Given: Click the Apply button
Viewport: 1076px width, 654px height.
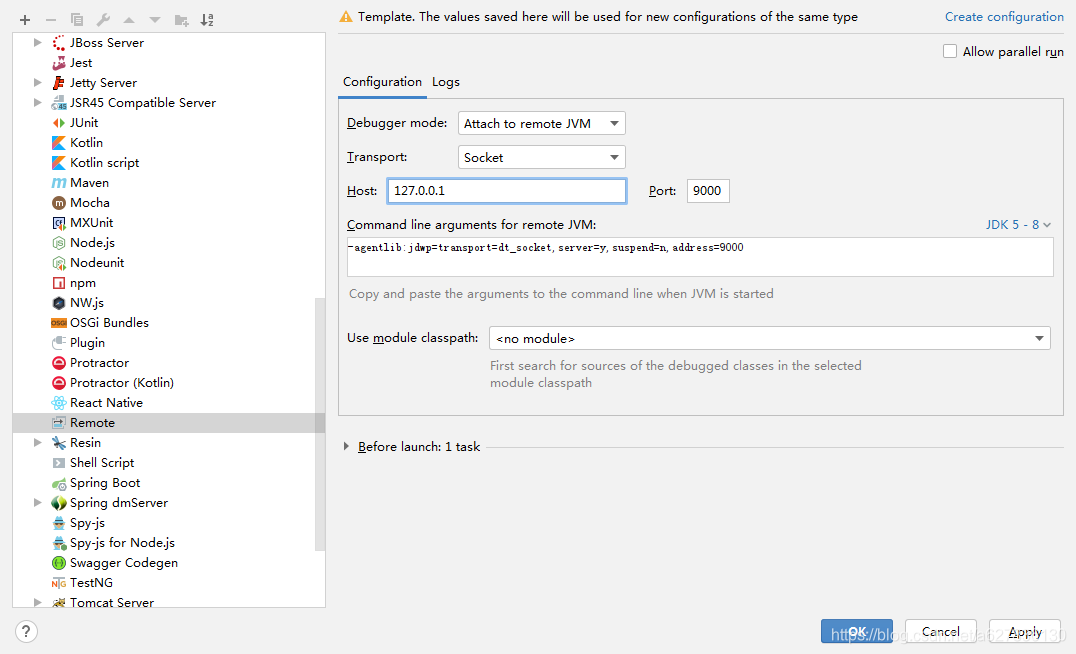Looking at the screenshot, I should 1025,631.
